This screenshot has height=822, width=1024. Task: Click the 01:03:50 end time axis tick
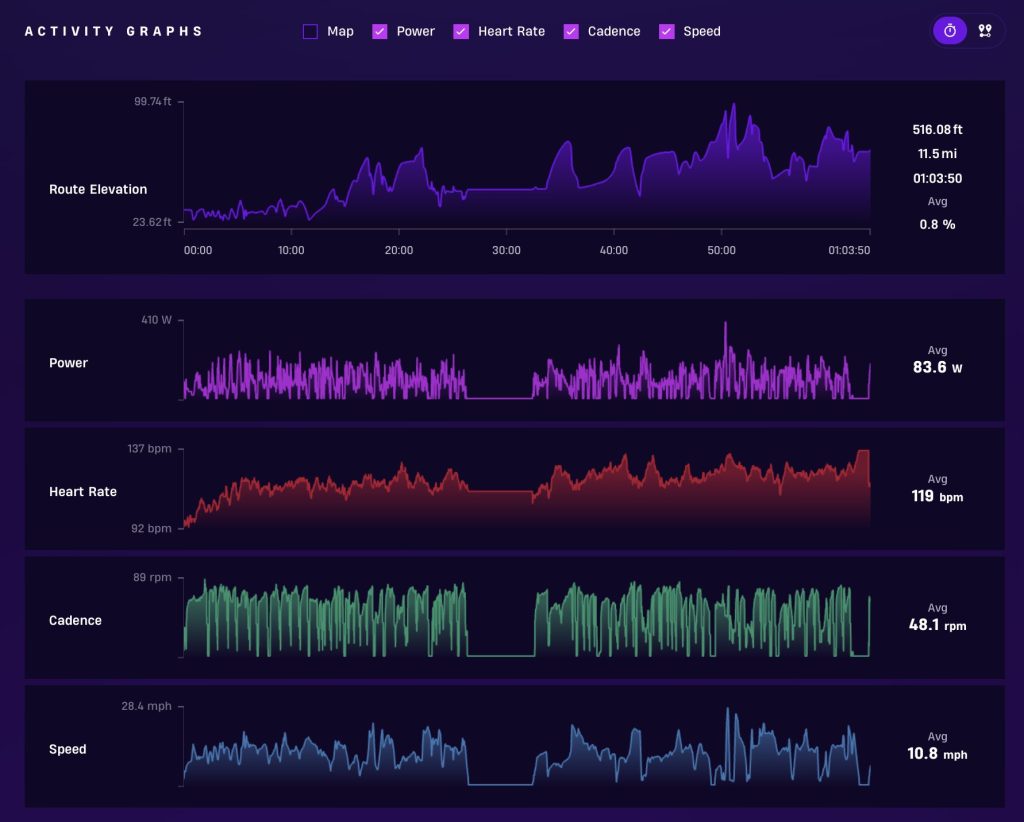click(x=849, y=250)
